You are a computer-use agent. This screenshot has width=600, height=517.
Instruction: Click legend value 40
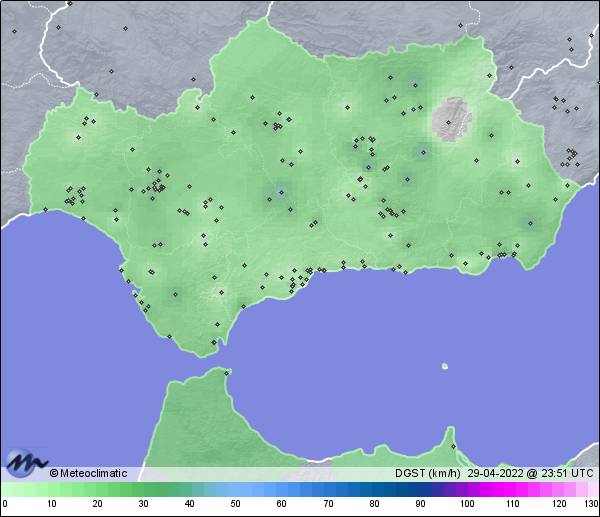pos(189,503)
